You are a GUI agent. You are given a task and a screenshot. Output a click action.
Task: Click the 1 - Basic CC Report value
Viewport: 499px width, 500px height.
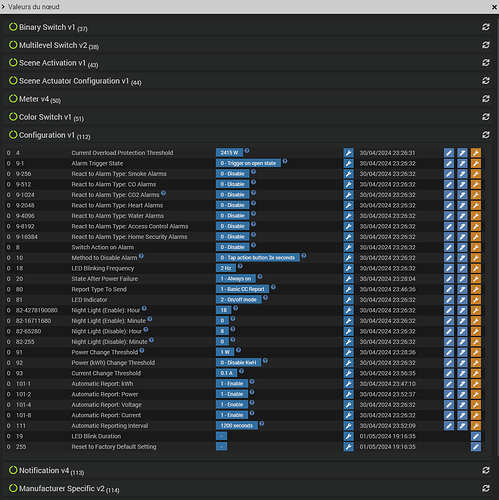click(242, 289)
